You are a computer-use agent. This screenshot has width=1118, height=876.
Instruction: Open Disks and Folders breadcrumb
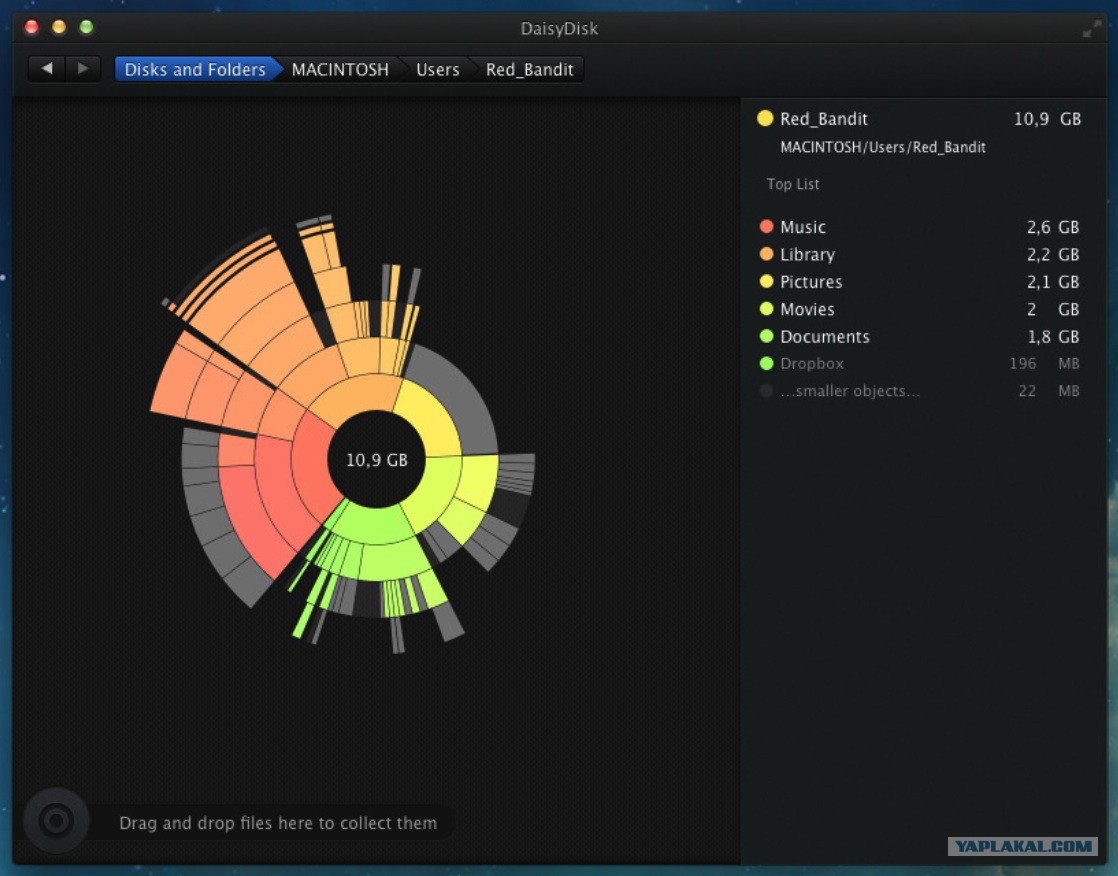point(195,69)
